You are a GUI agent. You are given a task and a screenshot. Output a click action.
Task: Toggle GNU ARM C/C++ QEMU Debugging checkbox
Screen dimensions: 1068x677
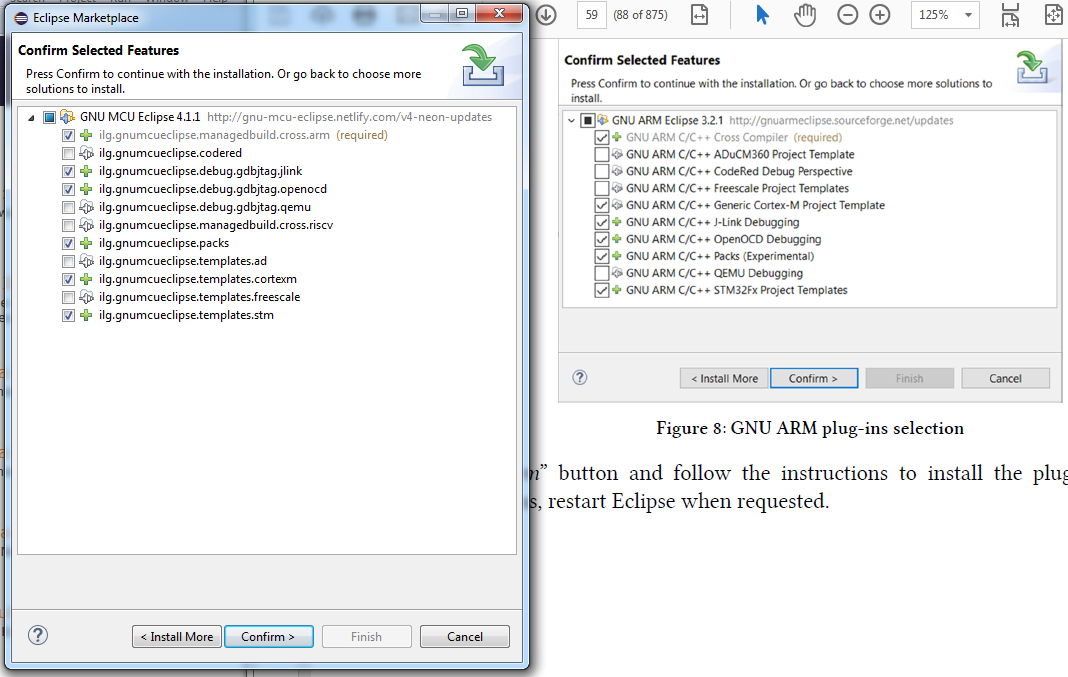point(601,273)
